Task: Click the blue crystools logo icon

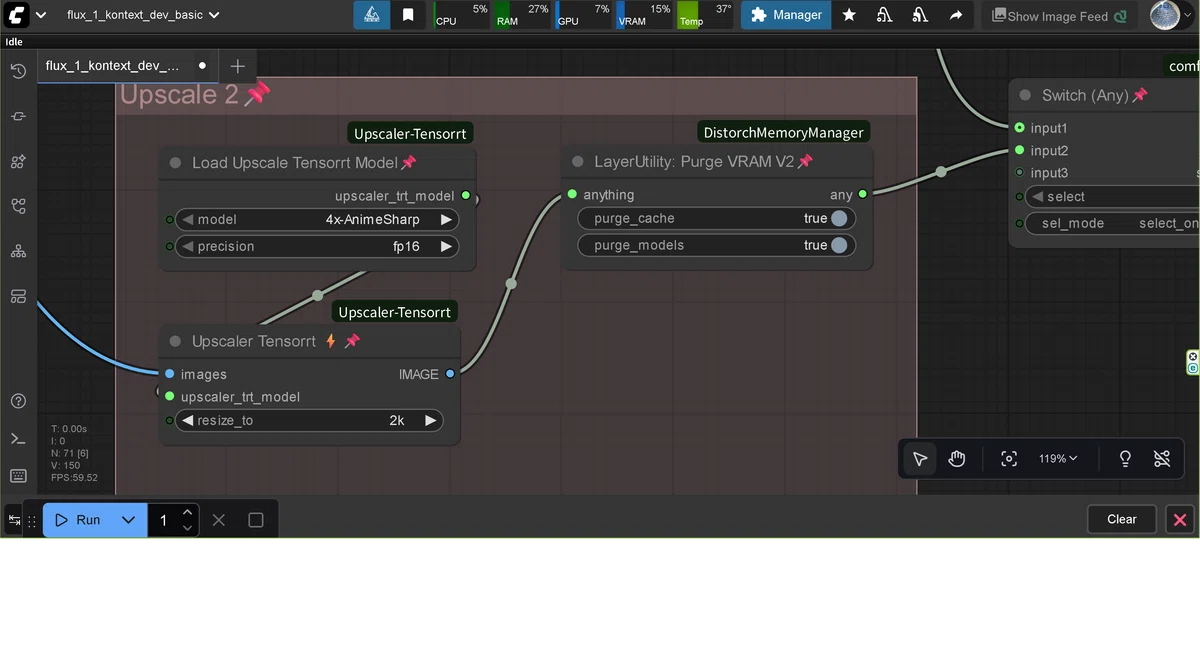Action: (x=371, y=15)
